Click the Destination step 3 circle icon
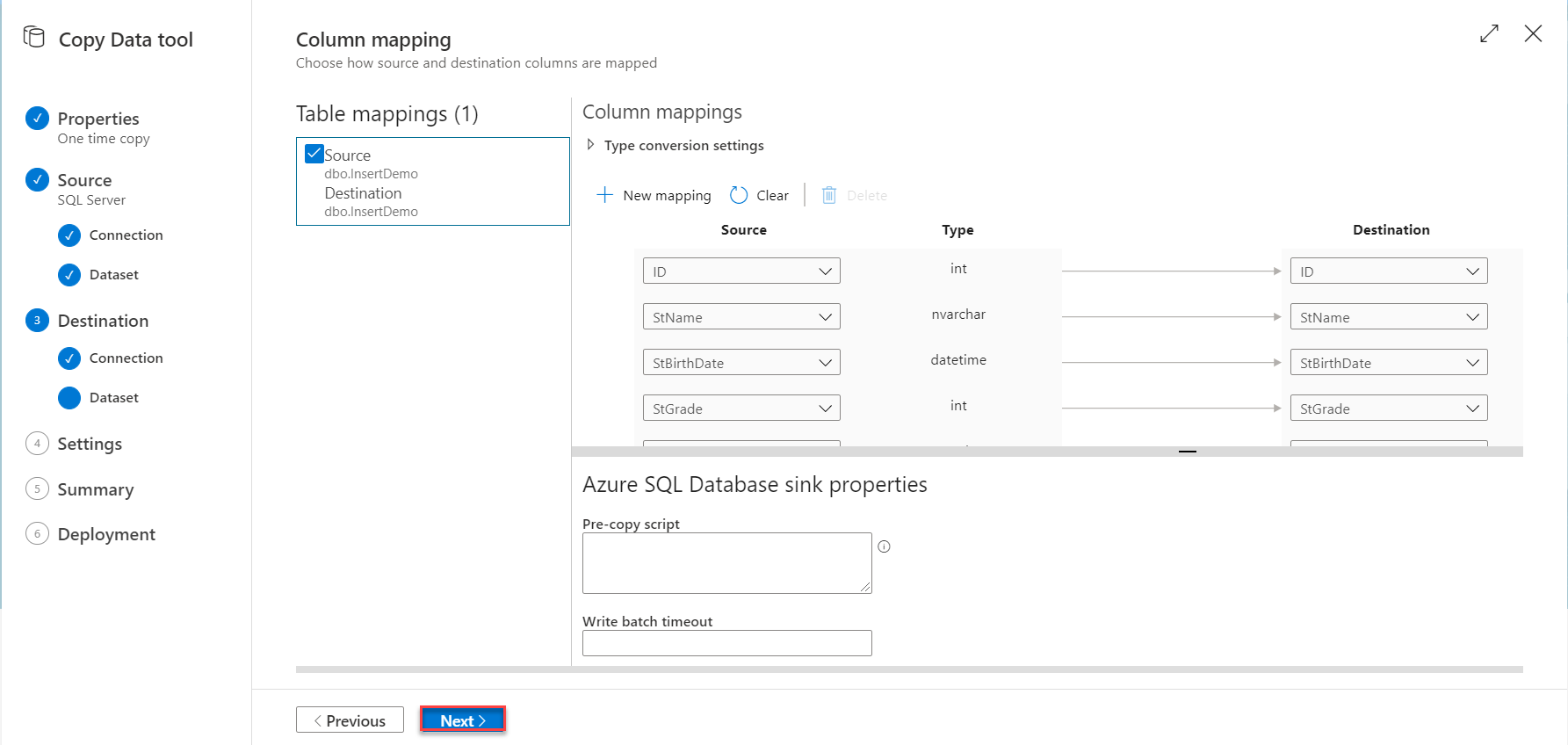The width and height of the screenshot is (1568, 745). tap(37, 321)
